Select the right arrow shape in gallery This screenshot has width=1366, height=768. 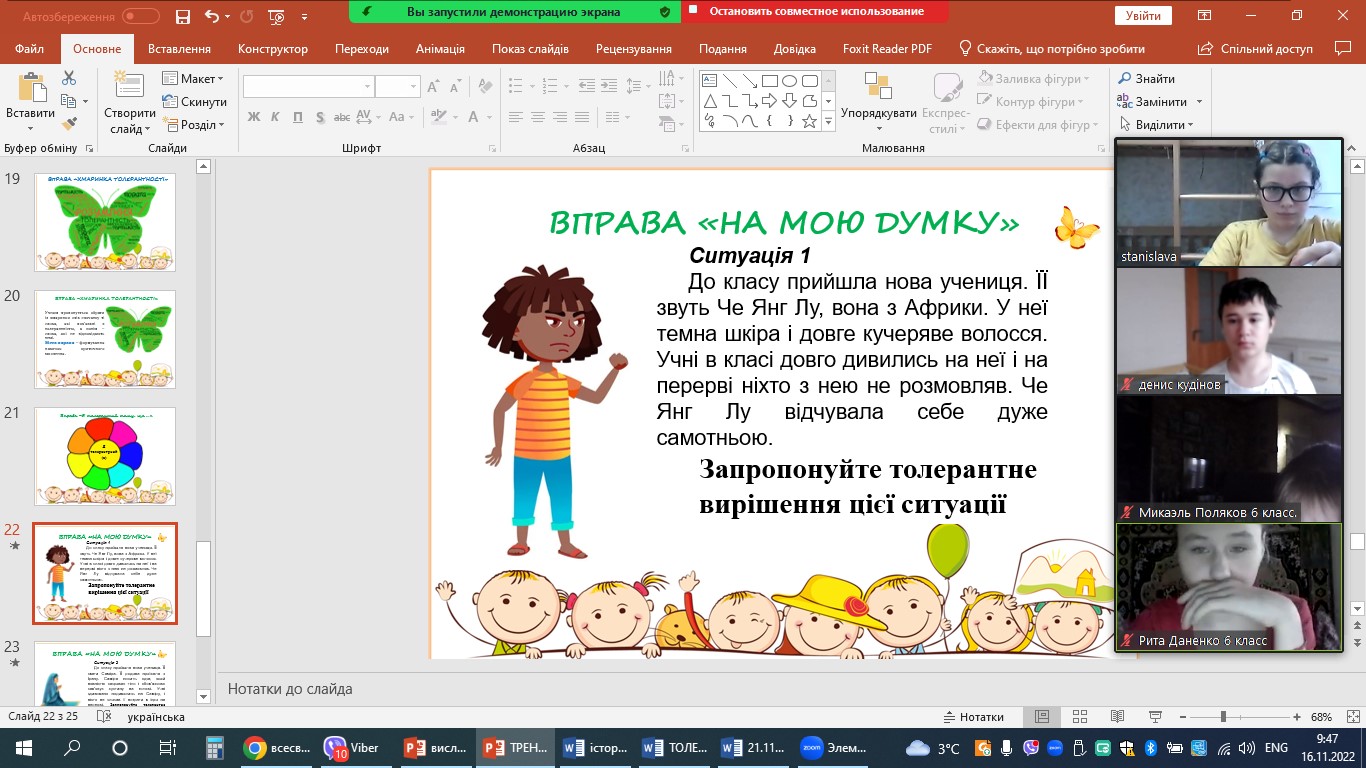coord(769,102)
